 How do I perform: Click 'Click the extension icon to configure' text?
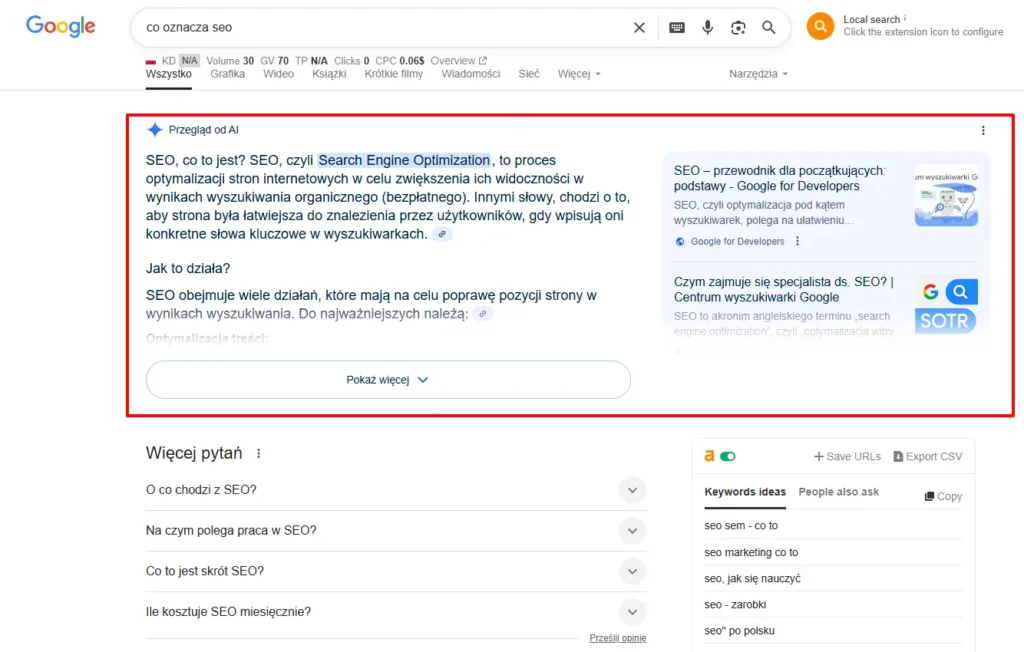[923, 32]
